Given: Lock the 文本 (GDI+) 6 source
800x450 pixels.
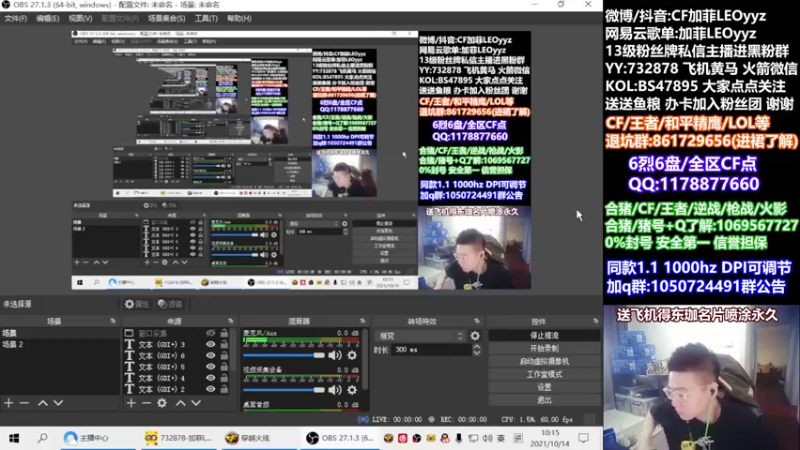Looking at the screenshot, I should click(224, 356).
